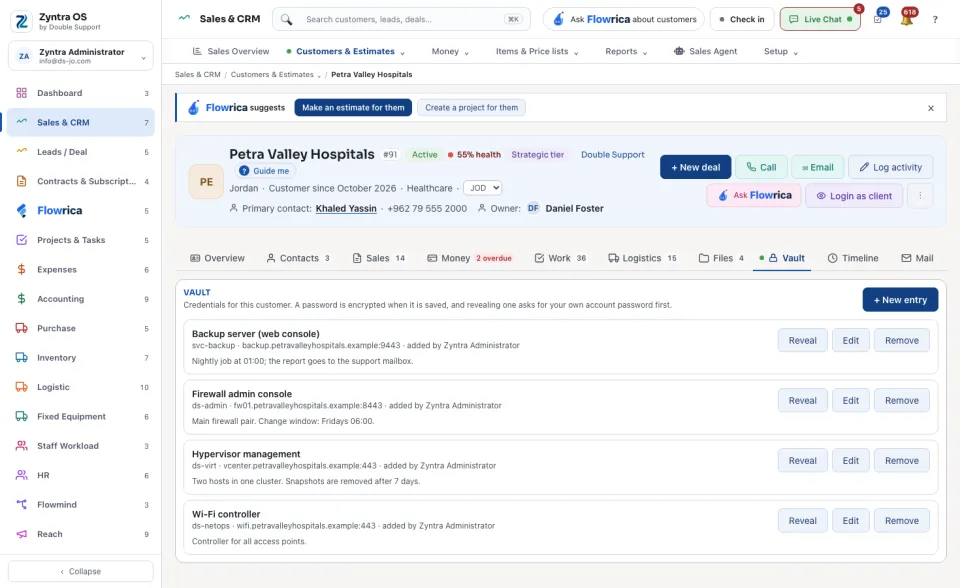This screenshot has width=960, height=588.
Task: Reveal the Wi-Fi controller password
Action: point(803,521)
